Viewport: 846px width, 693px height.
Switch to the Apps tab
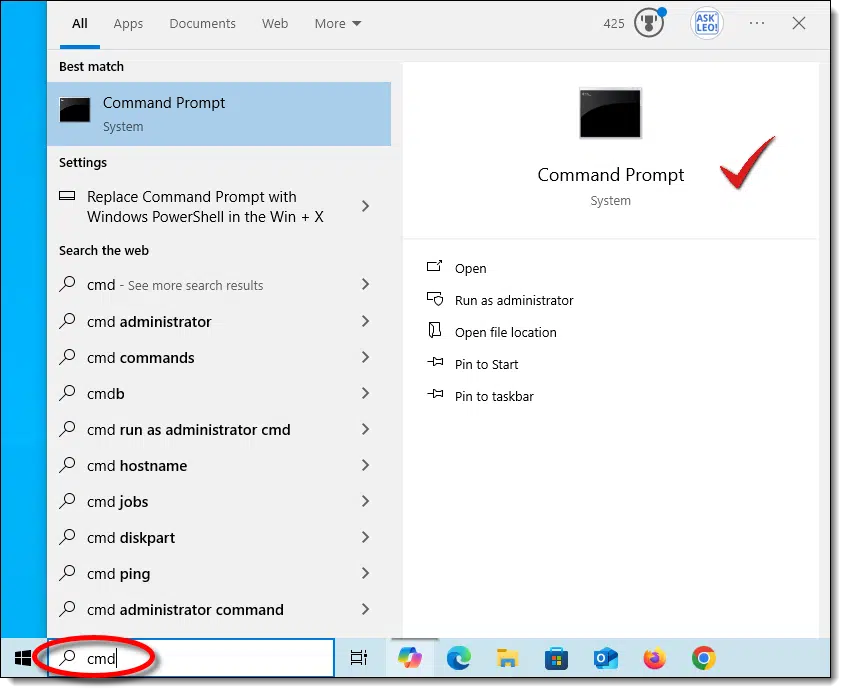coord(128,24)
